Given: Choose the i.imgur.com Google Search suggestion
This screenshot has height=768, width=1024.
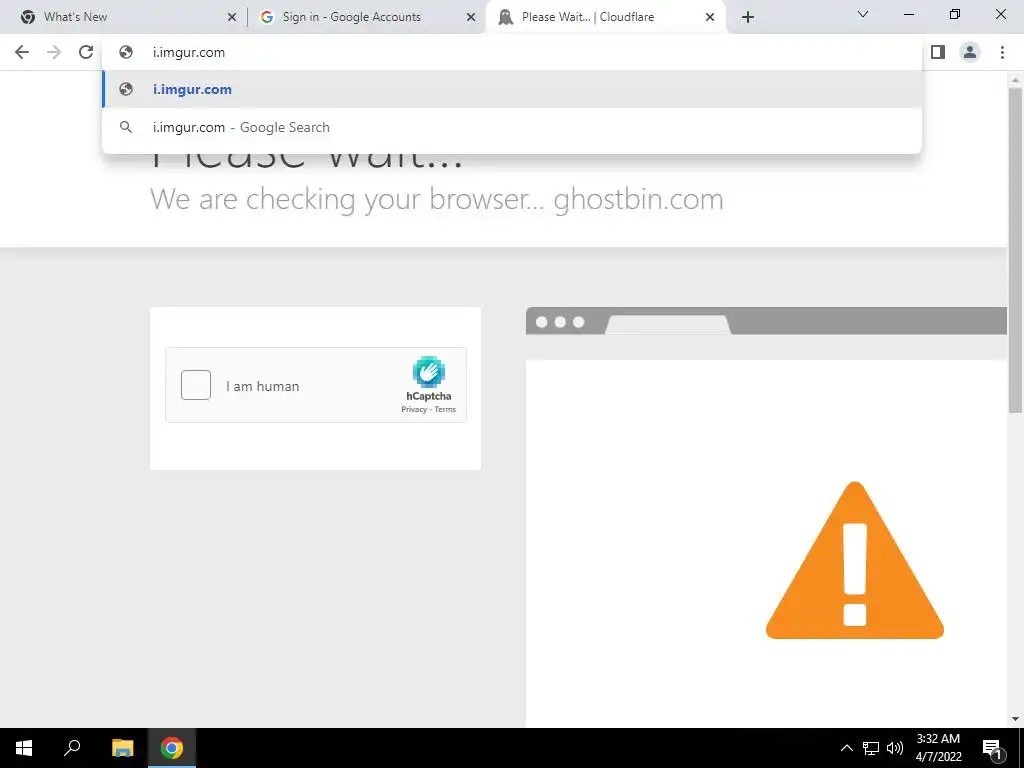Looking at the screenshot, I should [x=512, y=127].
